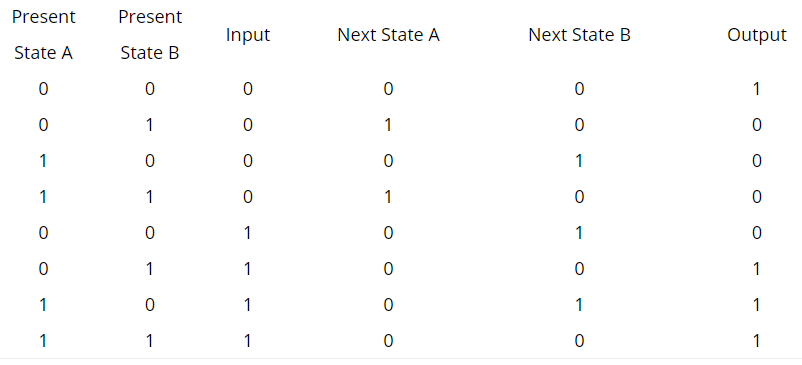Click Present State A value in the fourth row
Screen dimensions: 802x365
click(43, 197)
